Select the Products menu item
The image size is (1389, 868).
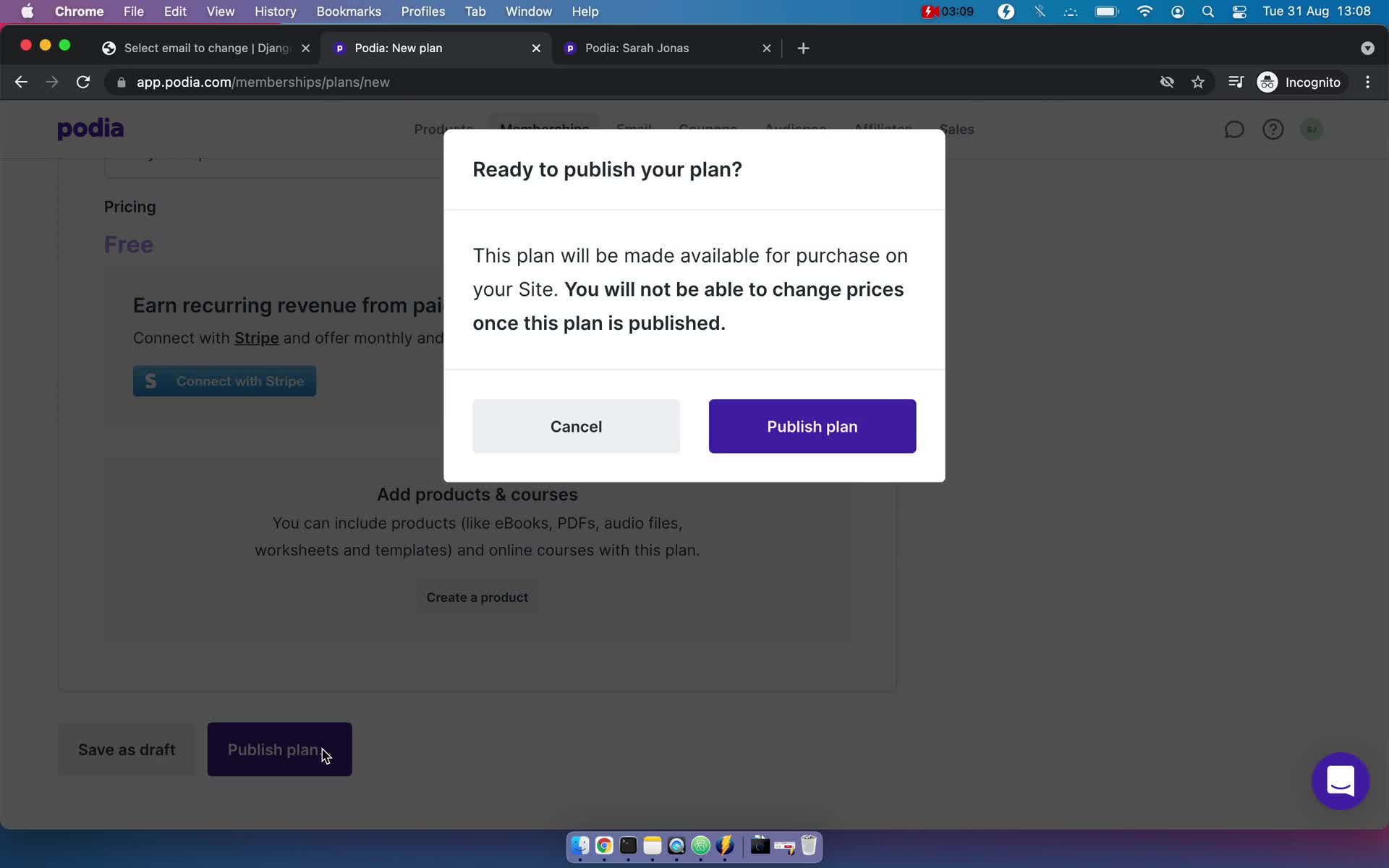click(443, 128)
